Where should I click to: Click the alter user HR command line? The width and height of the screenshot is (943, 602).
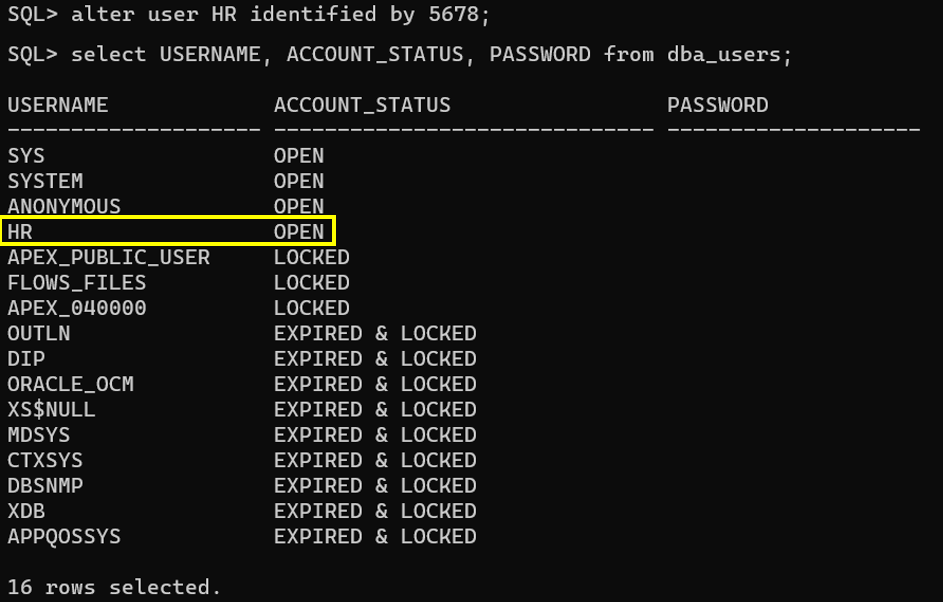(x=248, y=14)
